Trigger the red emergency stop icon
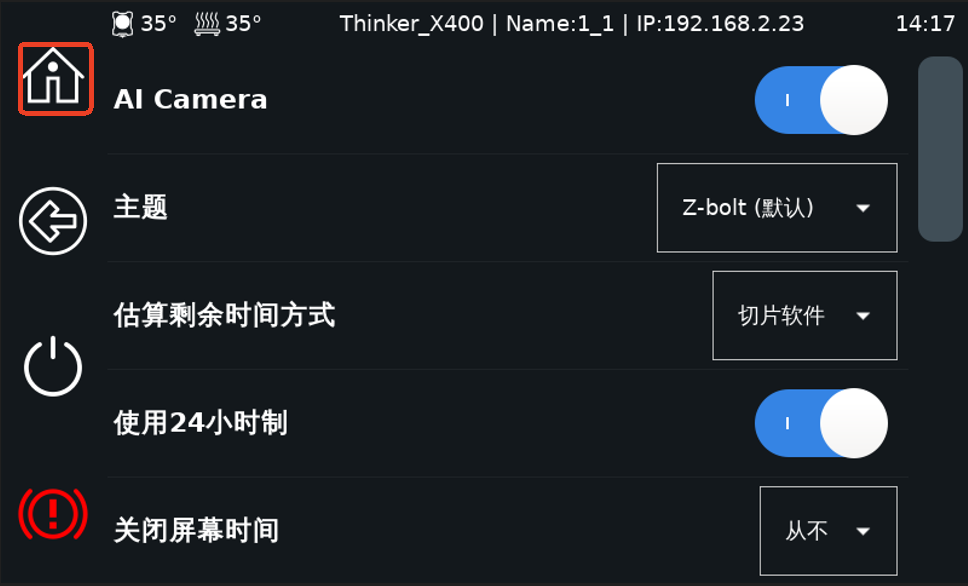This screenshot has height=586, width=968. (53, 513)
